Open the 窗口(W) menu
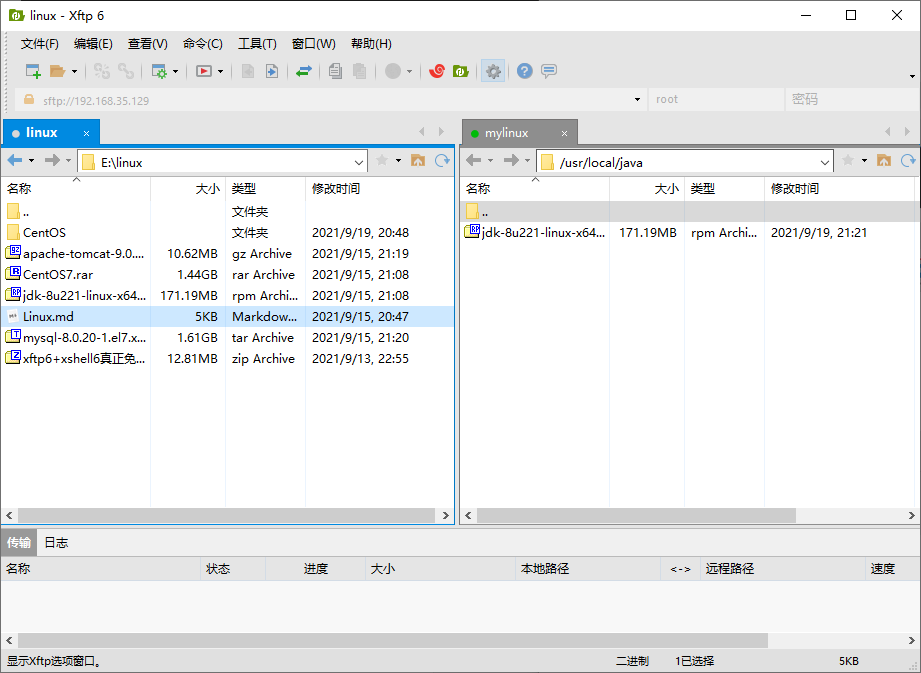This screenshot has height=673, width=921. click(x=314, y=44)
